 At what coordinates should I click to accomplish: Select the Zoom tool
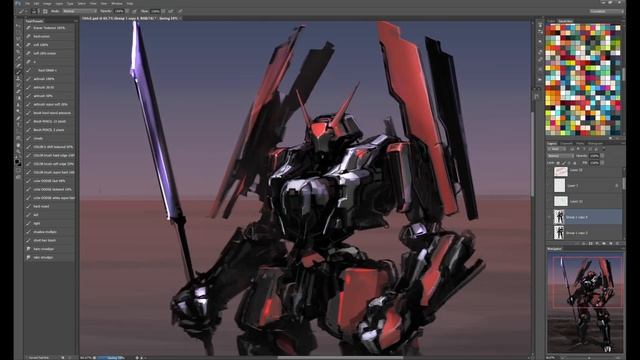pyautogui.click(x=18, y=151)
